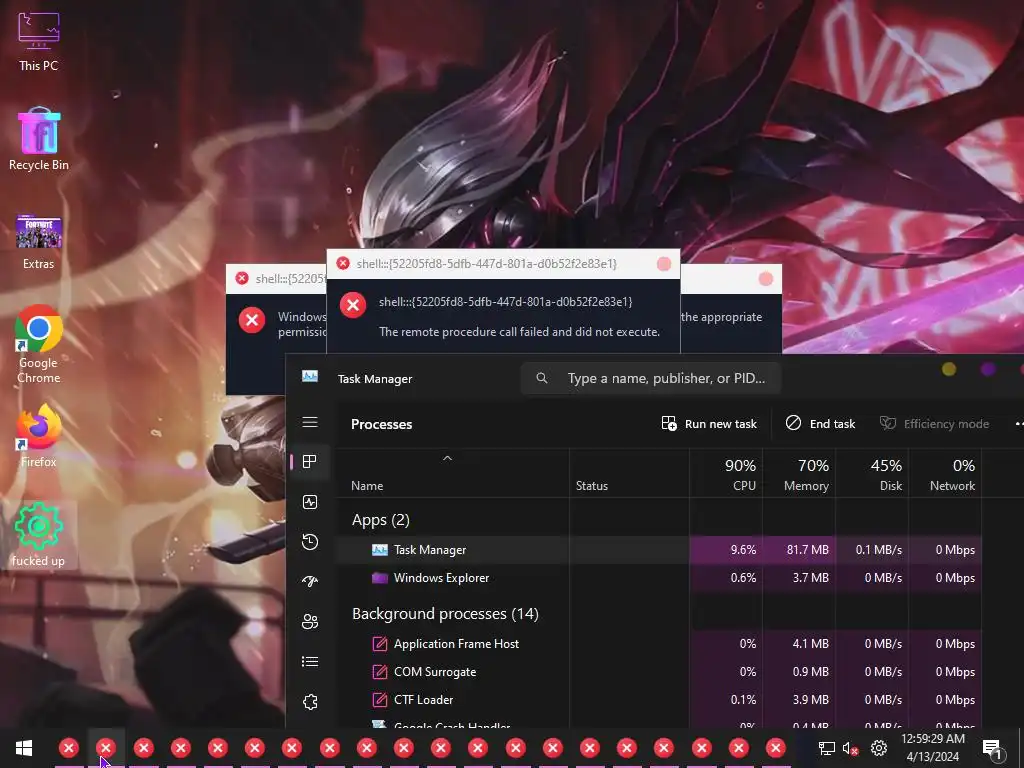Click the Efficiency mode button

(x=935, y=424)
